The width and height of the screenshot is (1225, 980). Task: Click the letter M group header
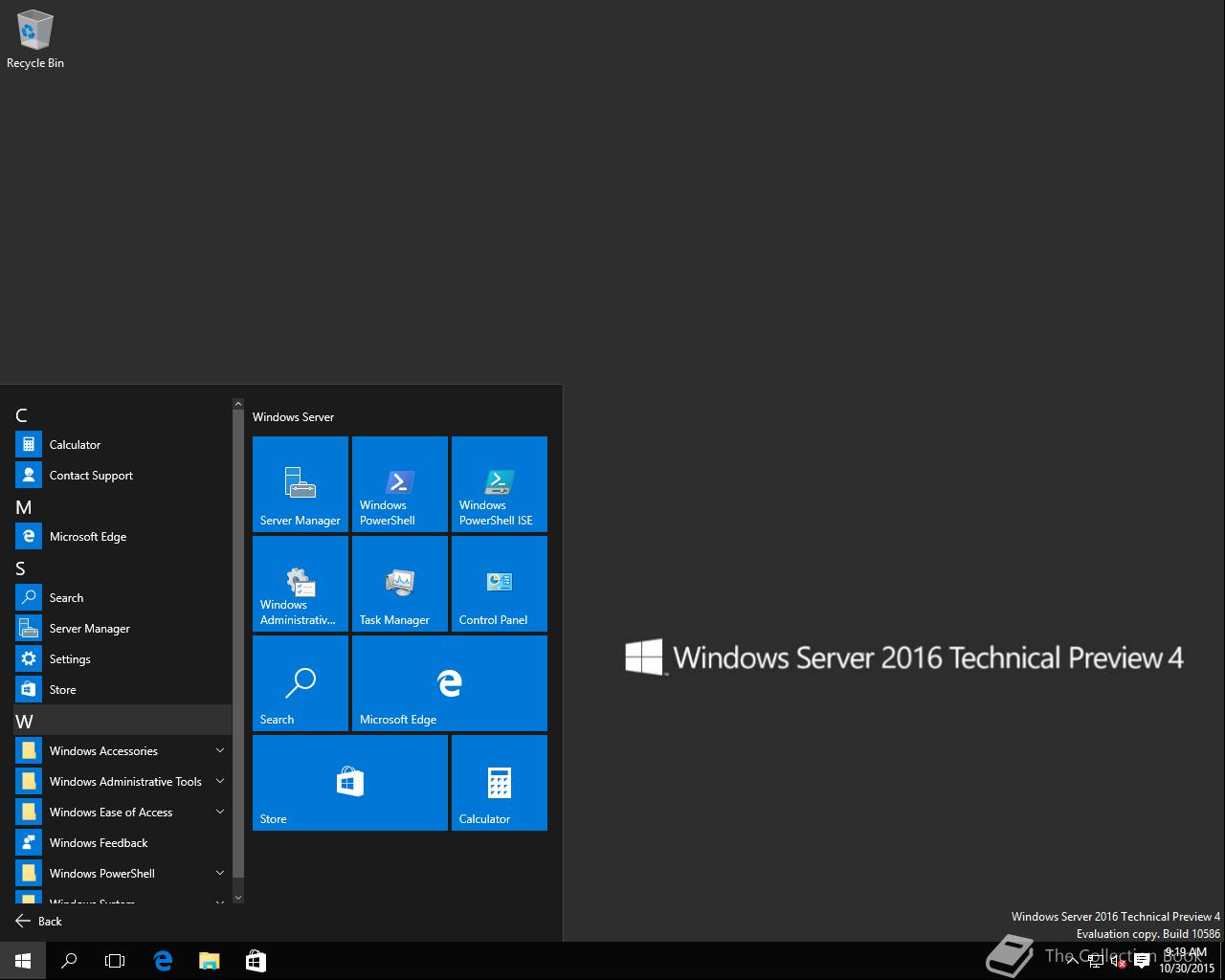click(122, 506)
